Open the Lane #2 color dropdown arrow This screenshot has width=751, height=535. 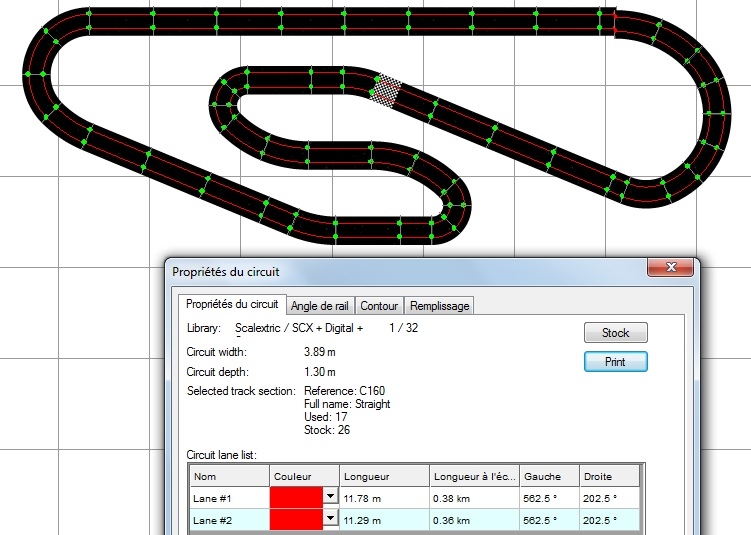330,519
